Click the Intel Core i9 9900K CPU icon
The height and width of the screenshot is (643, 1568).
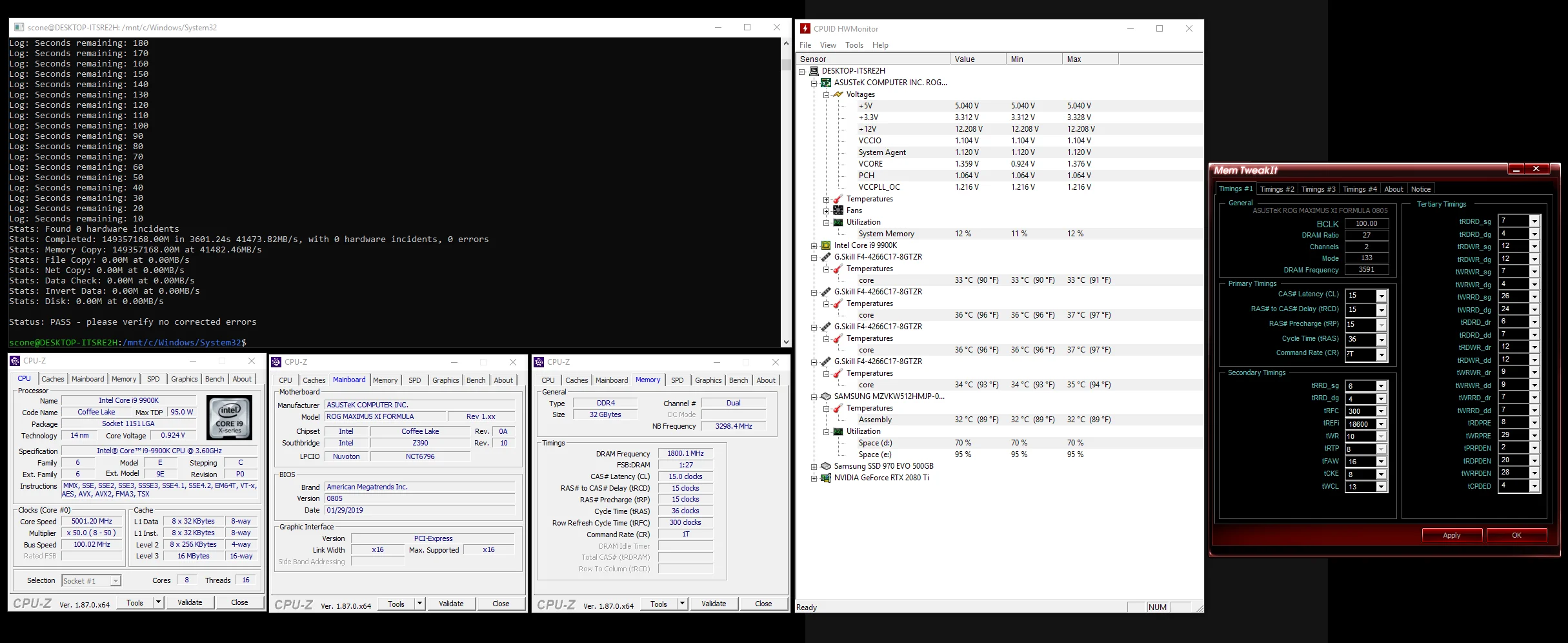click(x=826, y=245)
